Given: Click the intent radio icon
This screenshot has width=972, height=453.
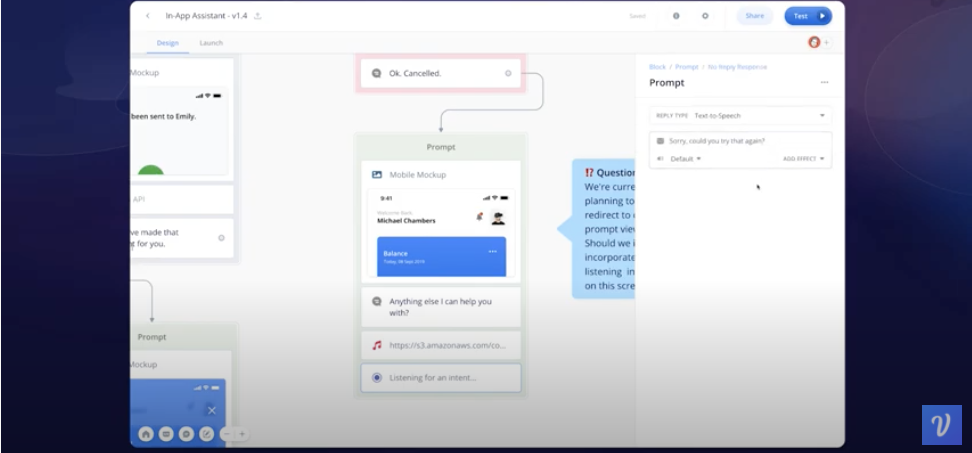Looking at the screenshot, I should pyautogui.click(x=376, y=378).
